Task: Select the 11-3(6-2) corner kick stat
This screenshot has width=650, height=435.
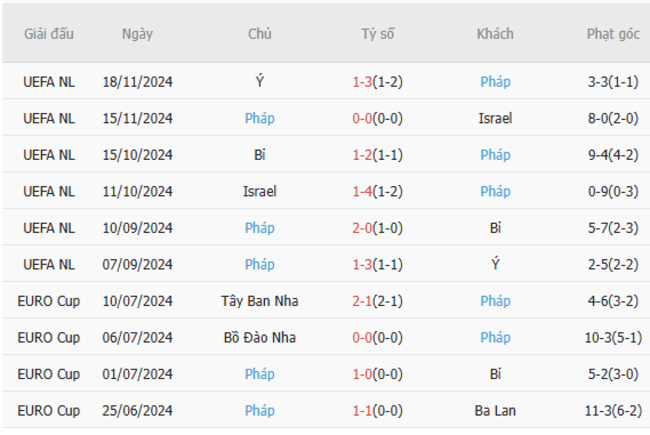Action: (613, 411)
